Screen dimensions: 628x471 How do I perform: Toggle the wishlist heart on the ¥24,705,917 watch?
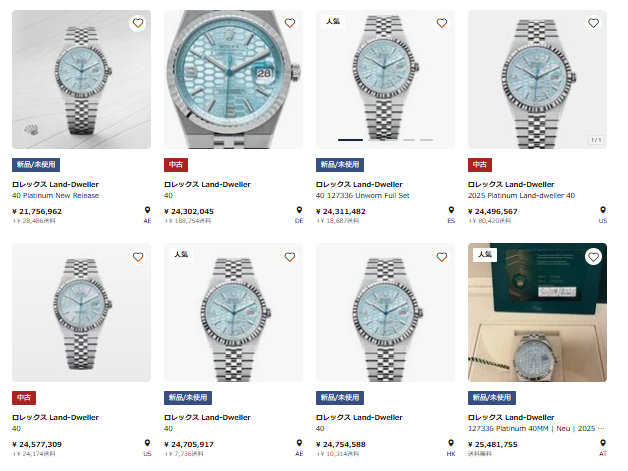tap(290, 256)
